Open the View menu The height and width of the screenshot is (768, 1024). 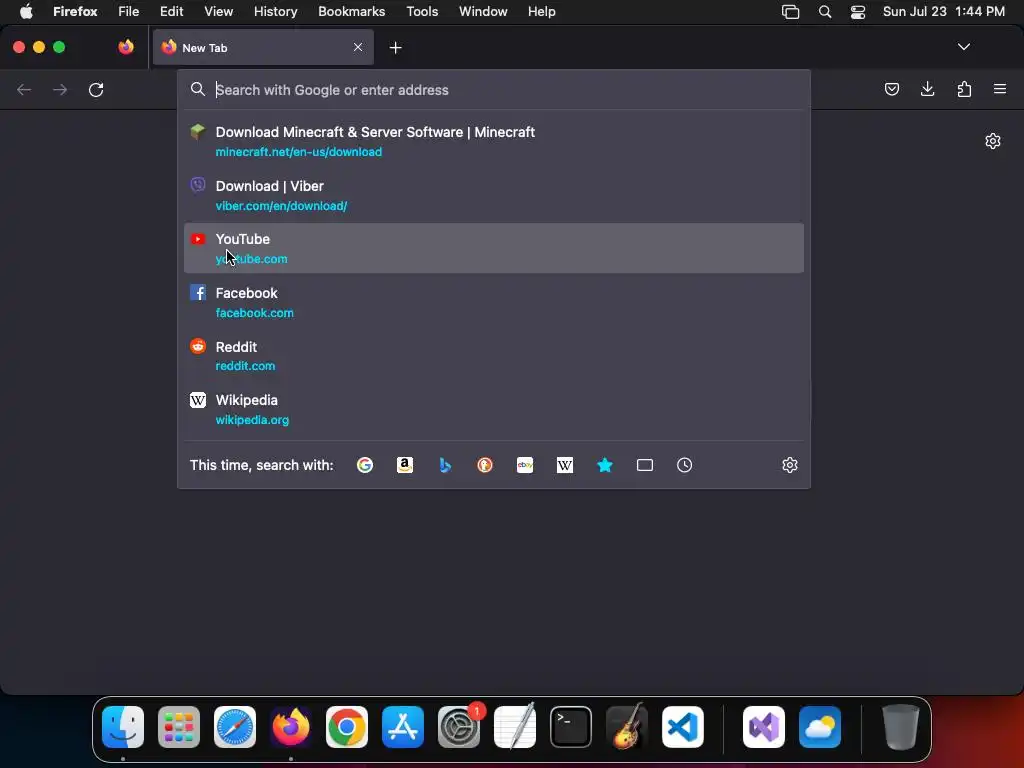tap(218, 12)
